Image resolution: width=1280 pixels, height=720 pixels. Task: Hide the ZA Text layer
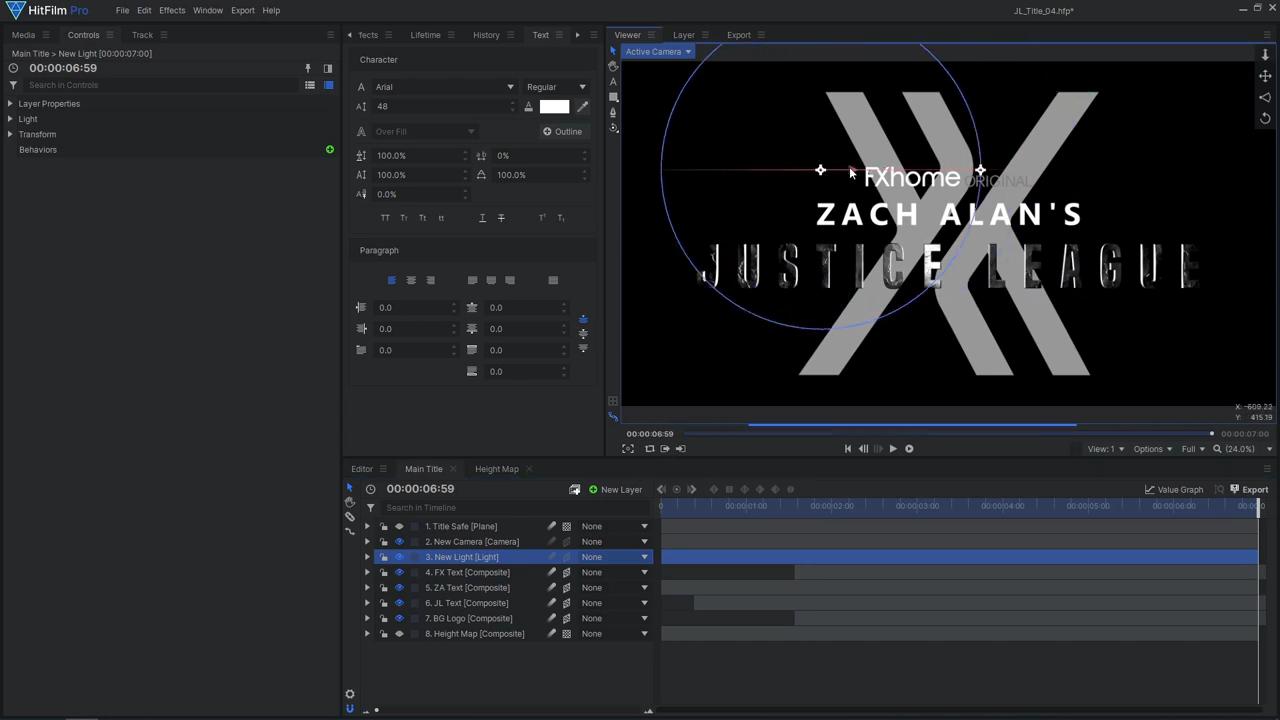399,588
